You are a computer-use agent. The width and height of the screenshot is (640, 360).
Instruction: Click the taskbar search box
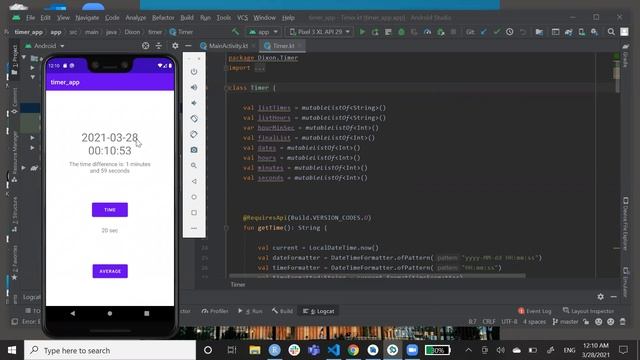pos(110,350)
